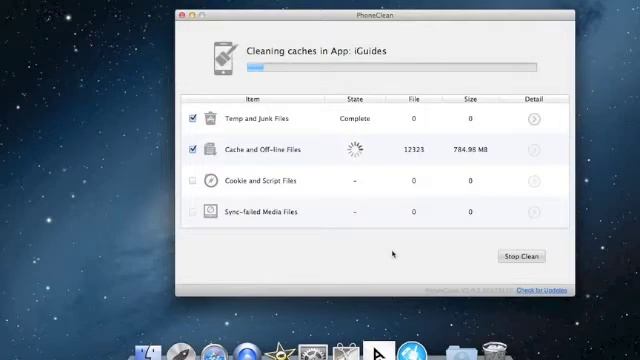Open detail arrow for Cache and Off-line Files
Screen dimensions: 640x360
pos(534,150)
